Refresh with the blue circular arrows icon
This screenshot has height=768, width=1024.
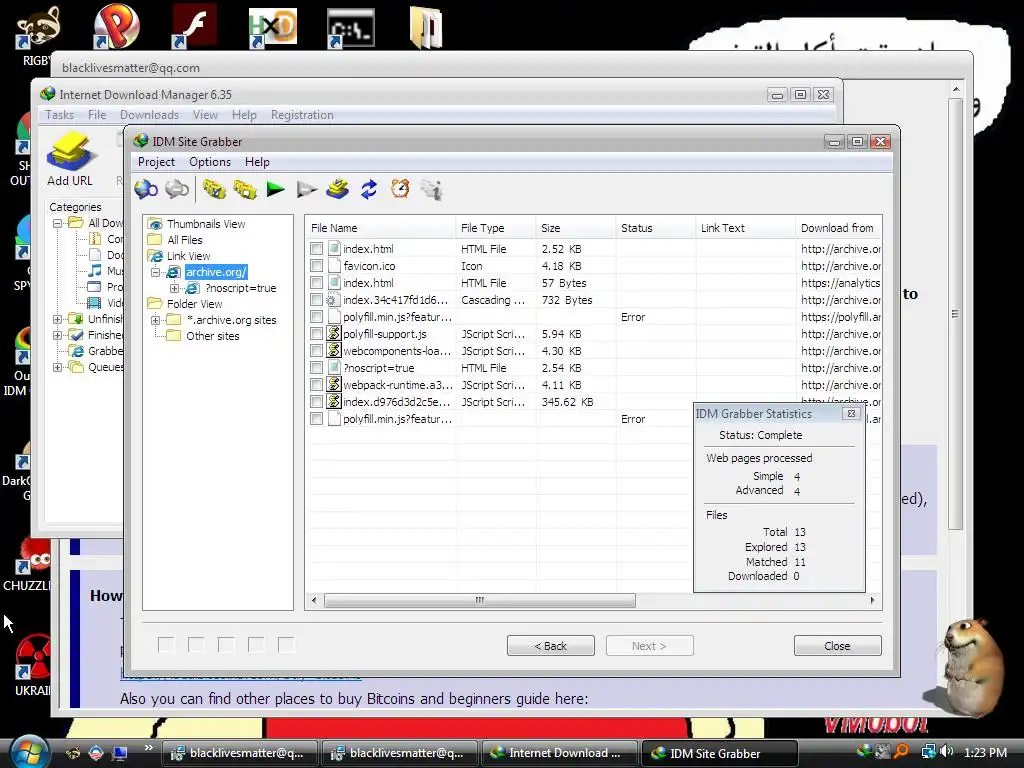(369, 189)
